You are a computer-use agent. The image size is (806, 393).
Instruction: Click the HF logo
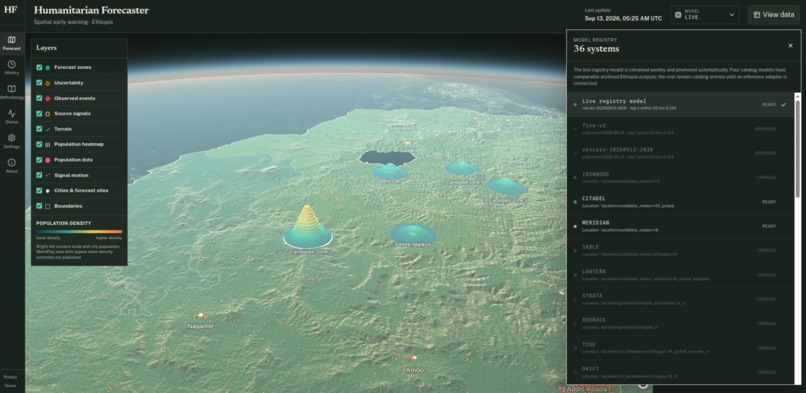coord(10,10)
